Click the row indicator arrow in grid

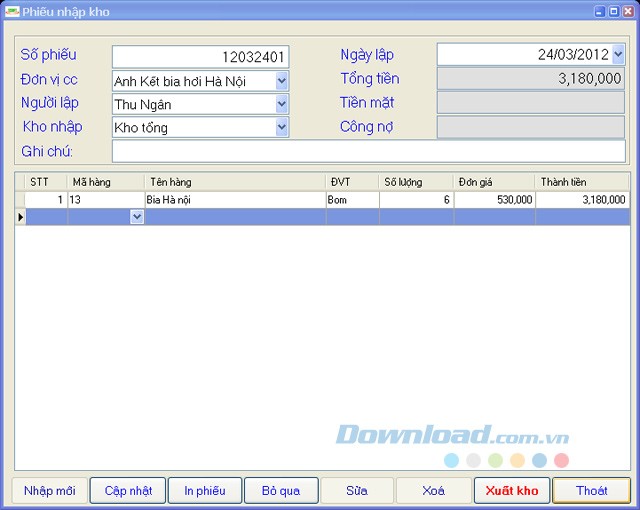point(20,217)
